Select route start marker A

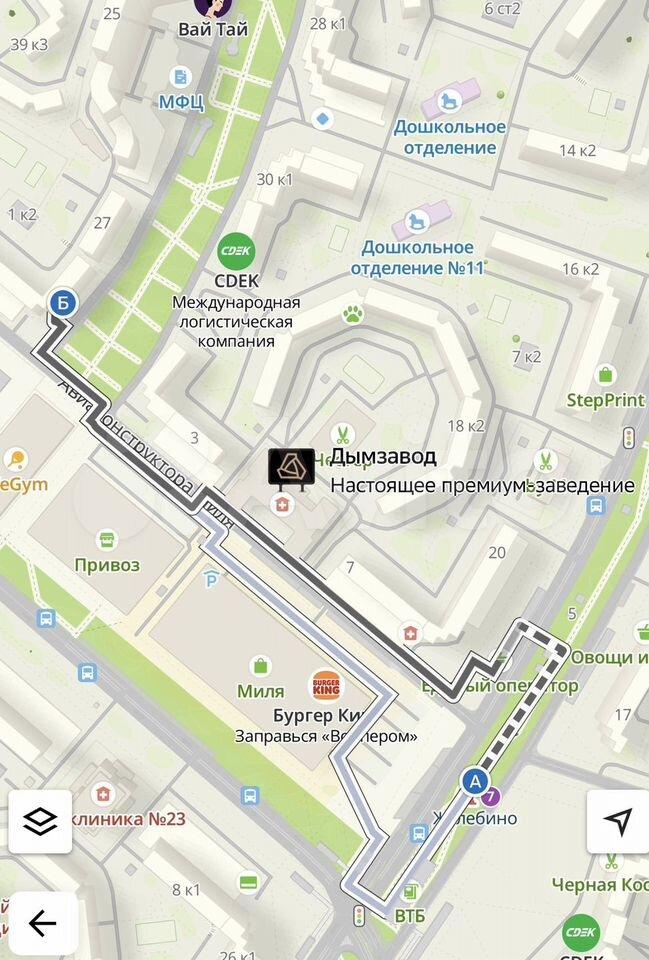click(475, 781)
